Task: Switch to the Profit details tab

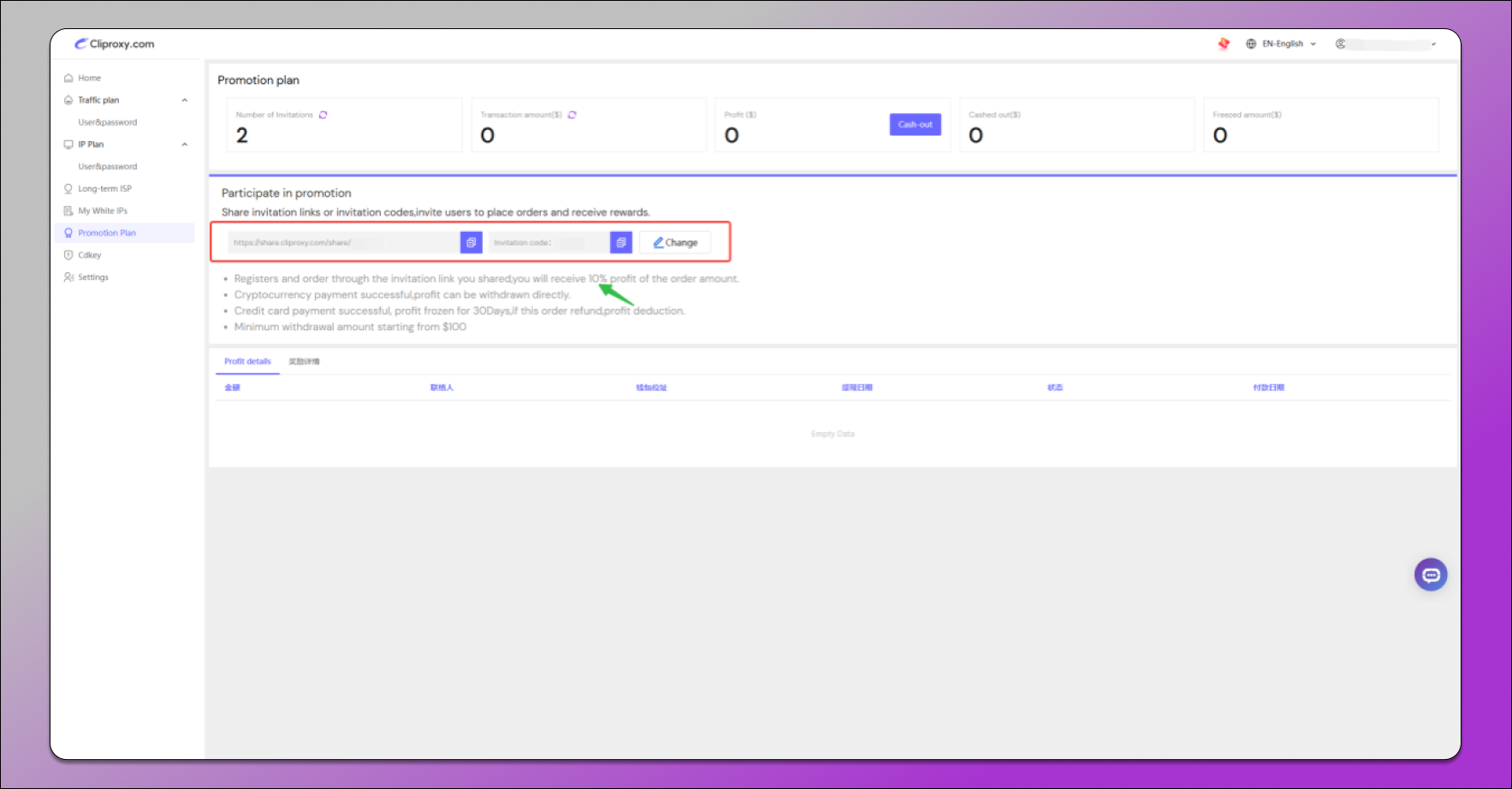Action: [x=247, y=361]
